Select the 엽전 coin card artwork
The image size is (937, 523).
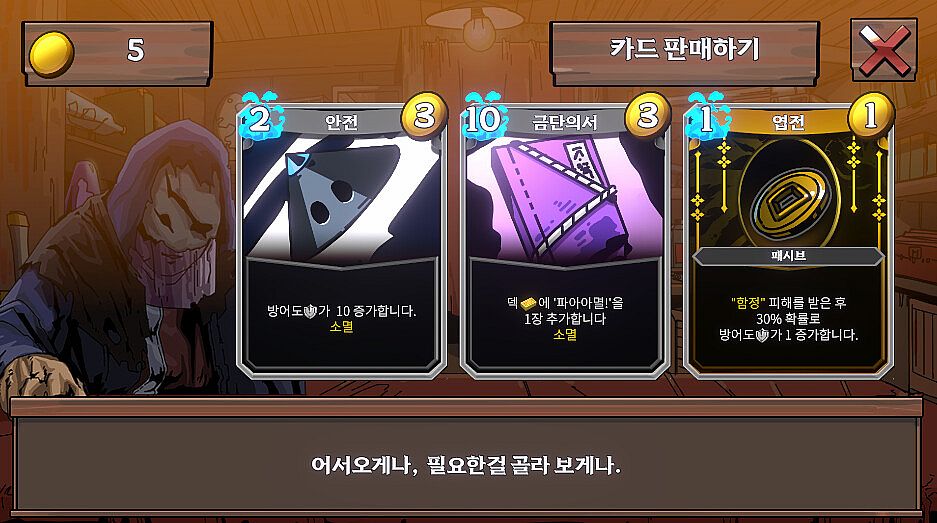tap(788, 192)
